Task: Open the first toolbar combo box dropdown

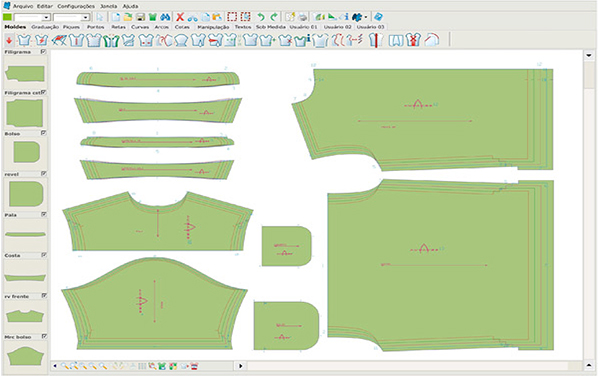Action: 46,17
